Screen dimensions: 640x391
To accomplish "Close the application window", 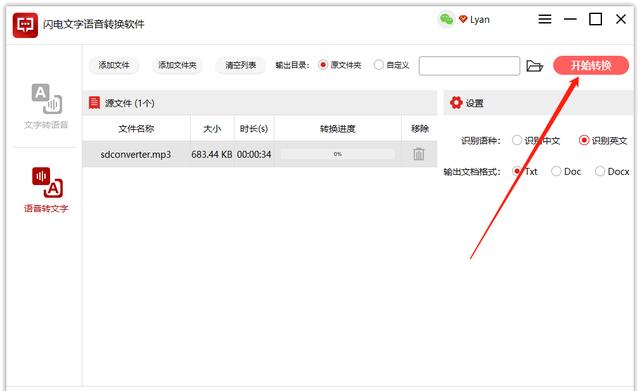I will pos(621,19).
